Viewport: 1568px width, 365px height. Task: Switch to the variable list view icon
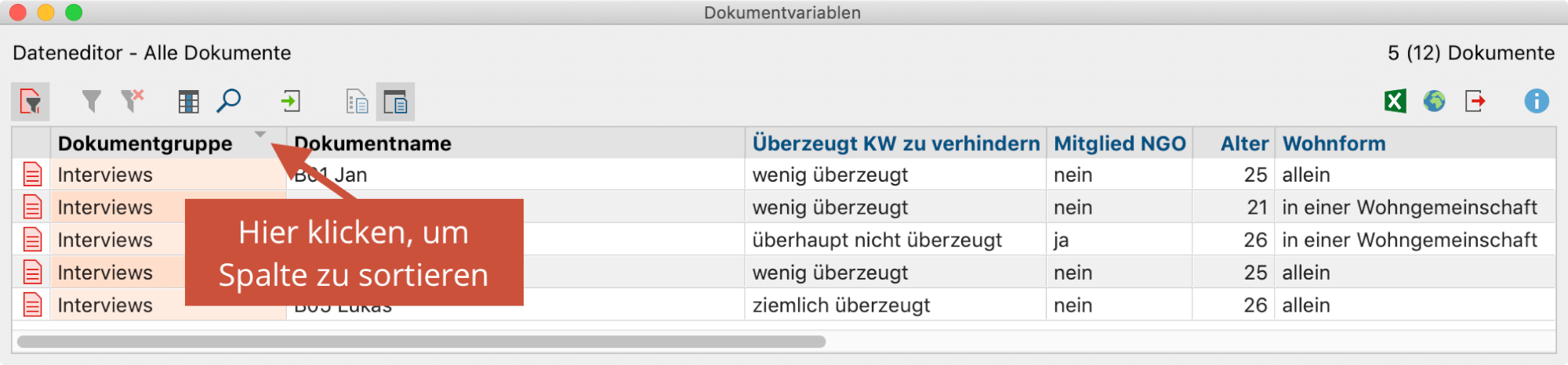pos(358,102)
